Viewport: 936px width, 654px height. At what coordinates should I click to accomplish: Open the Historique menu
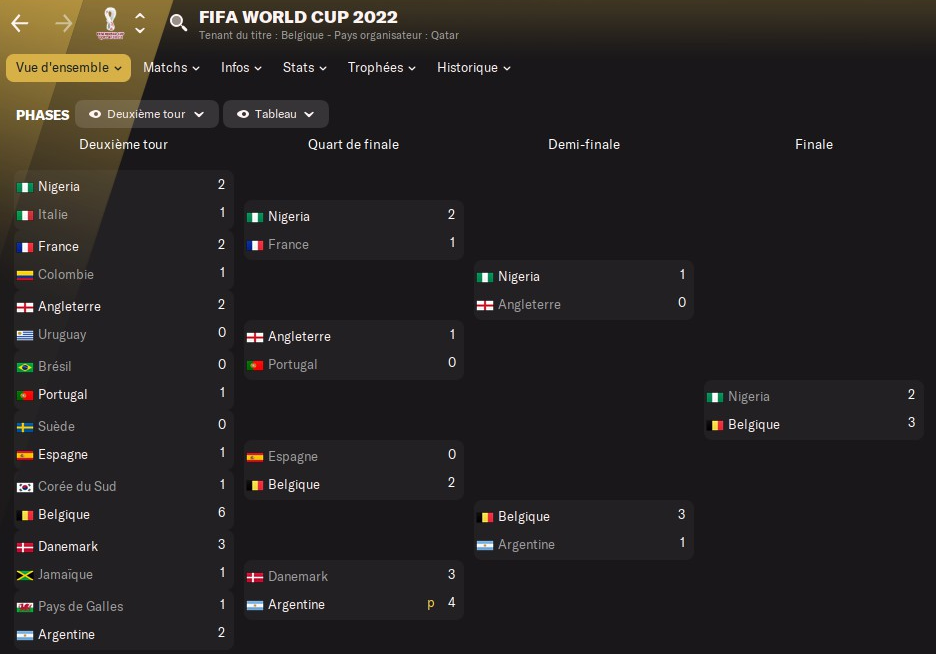474,68
